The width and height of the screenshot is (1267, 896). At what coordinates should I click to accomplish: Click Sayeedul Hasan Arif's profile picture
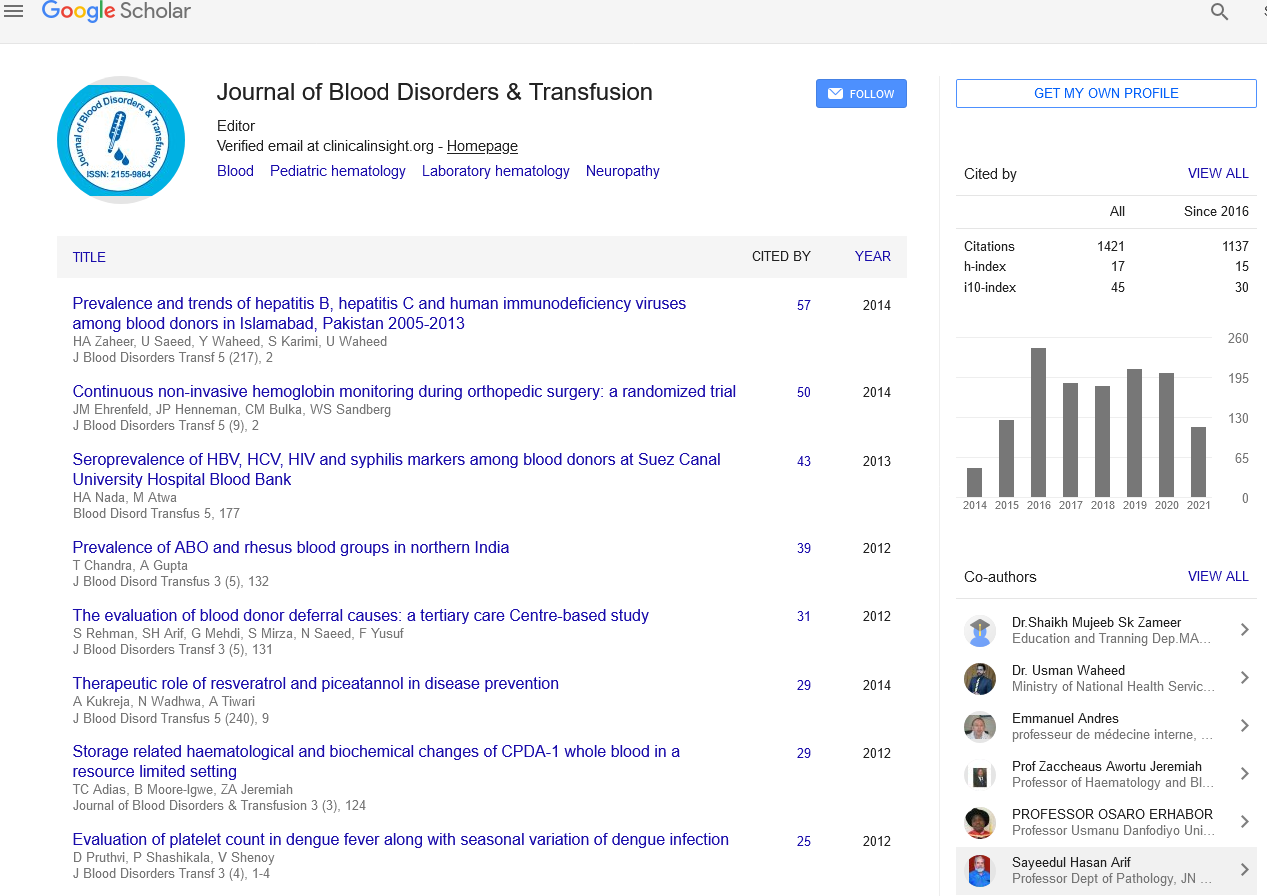[x=980, y=871]
